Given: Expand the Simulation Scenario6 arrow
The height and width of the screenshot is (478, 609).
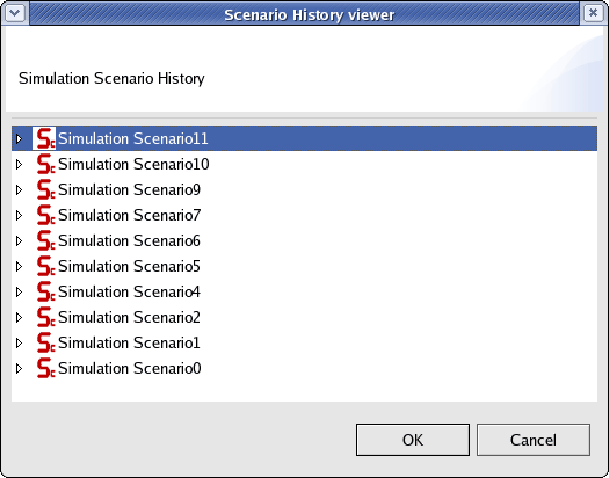Looking at the screenshot, I should pos(19,241).
